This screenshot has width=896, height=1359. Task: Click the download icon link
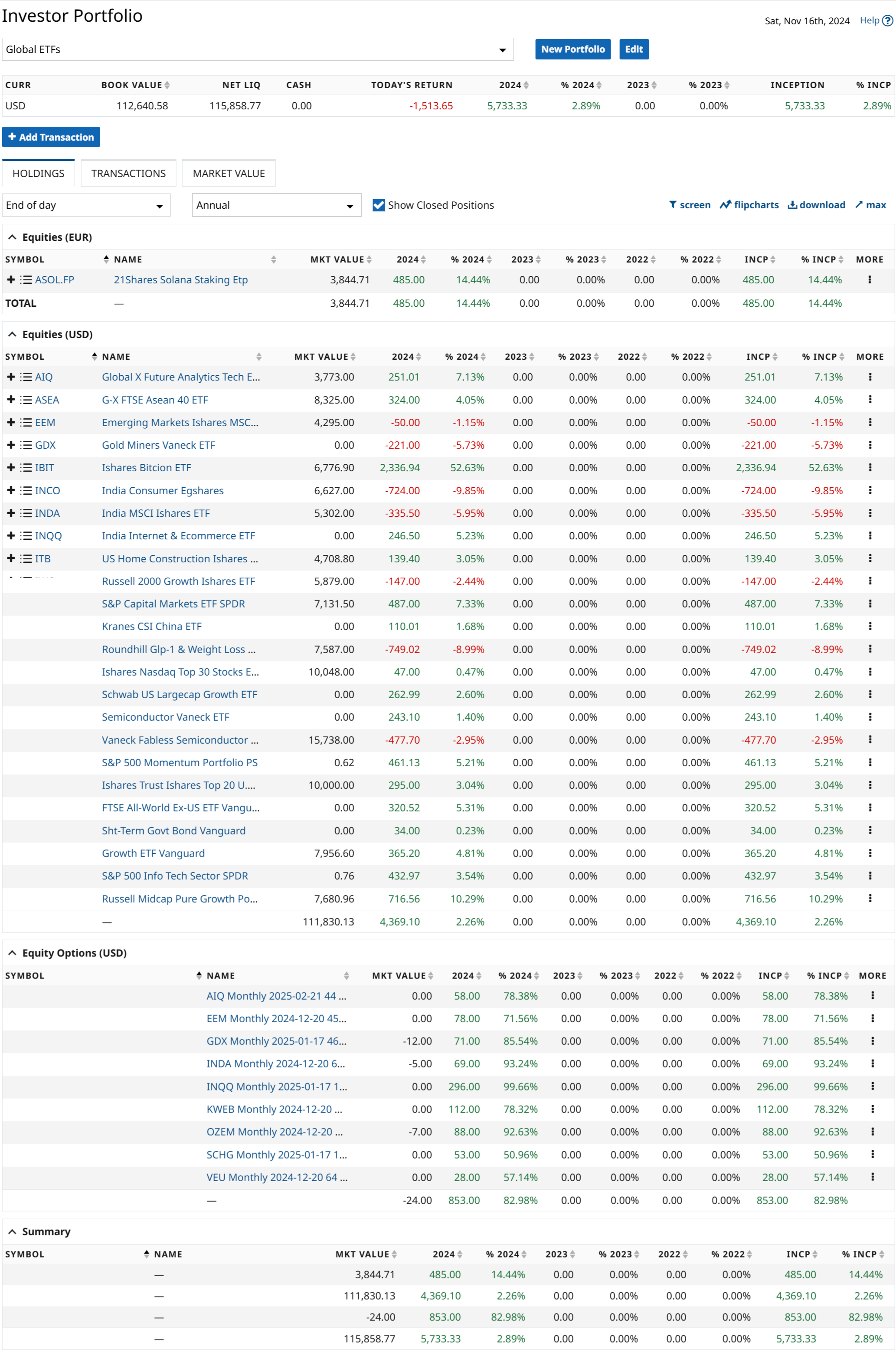click(792, 205)
